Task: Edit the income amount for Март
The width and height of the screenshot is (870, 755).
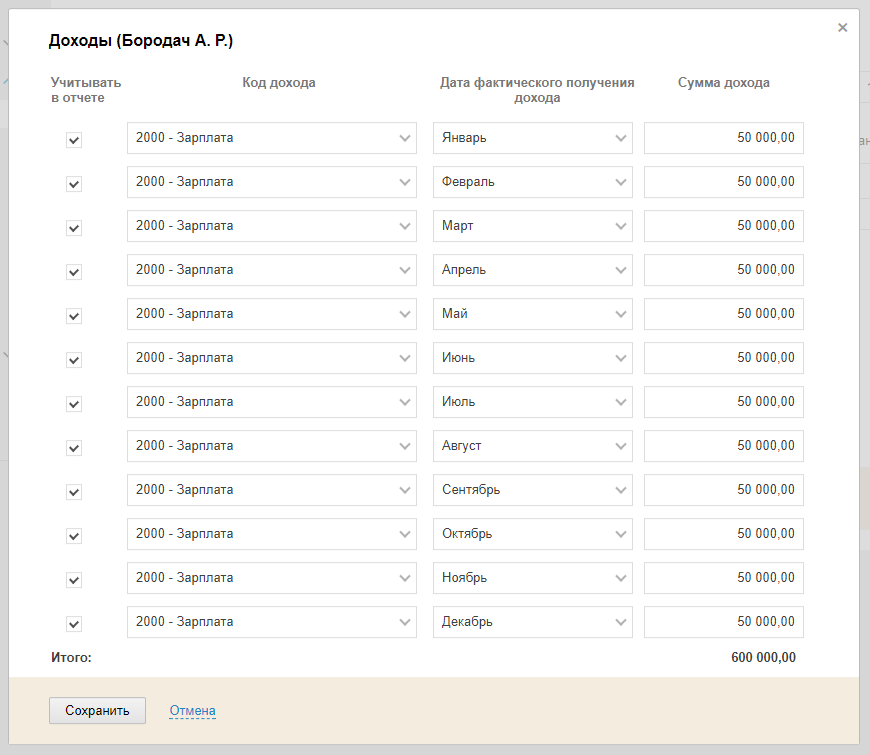Action: (723, 226)
